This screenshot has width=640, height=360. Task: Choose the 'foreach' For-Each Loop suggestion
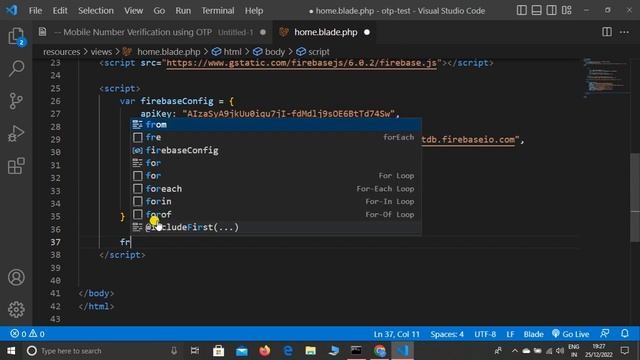pyautogui.click(x=276, y=189)
